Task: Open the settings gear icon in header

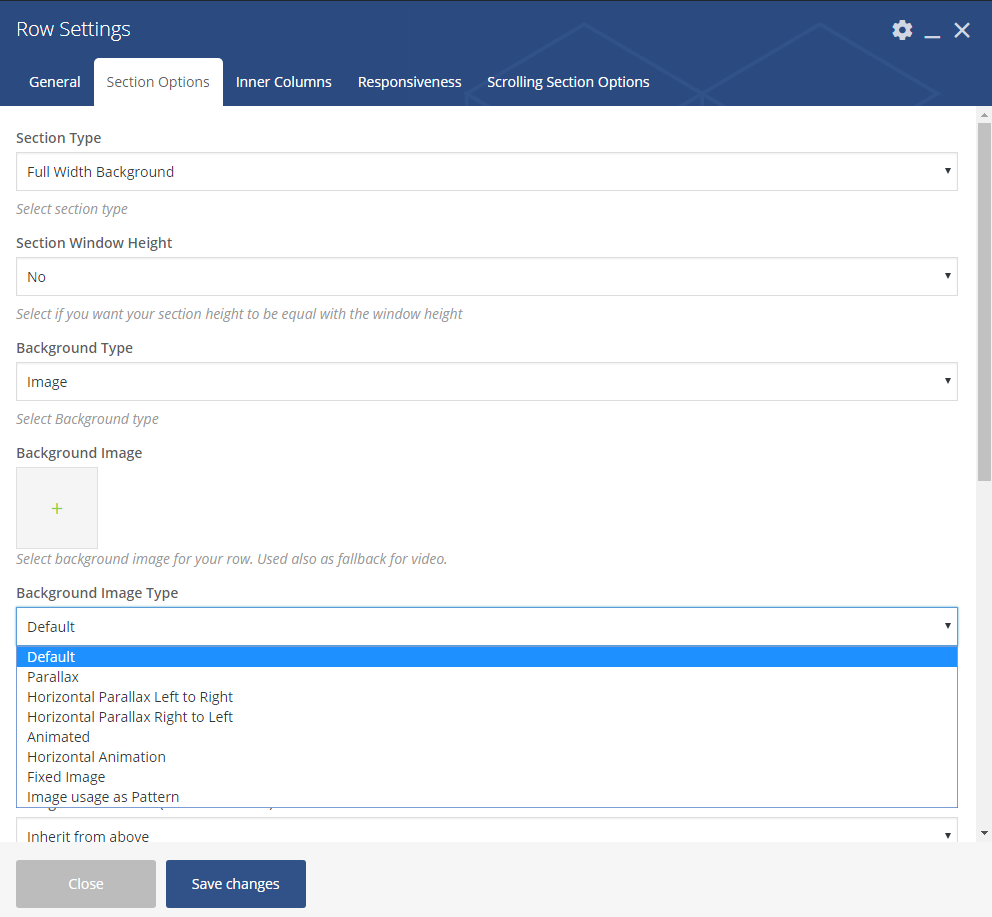Action: point(902,30)
